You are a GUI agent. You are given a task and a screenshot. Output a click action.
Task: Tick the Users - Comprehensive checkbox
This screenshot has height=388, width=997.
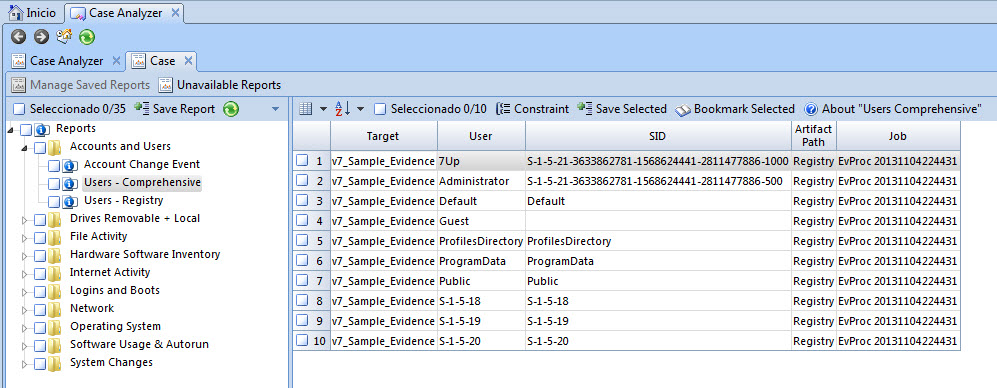tap(54, 184)
